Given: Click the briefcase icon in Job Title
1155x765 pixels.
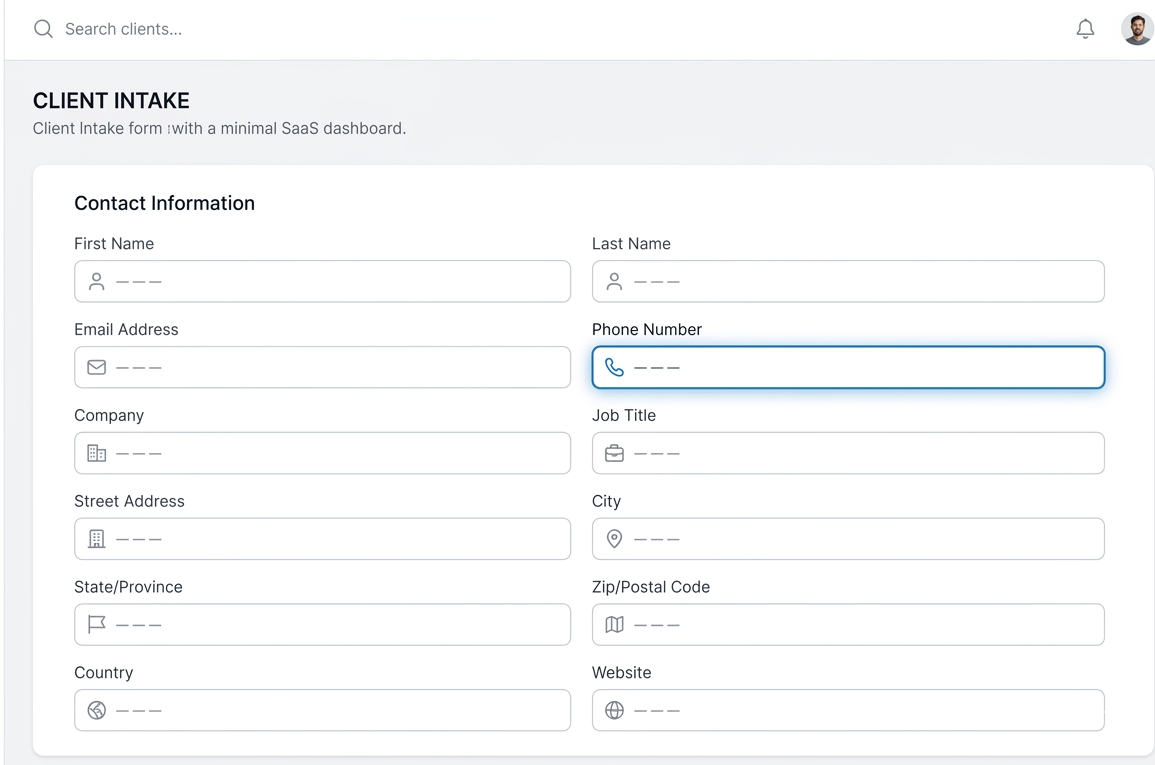Looking at the screenshot, I should click(615, 454).
